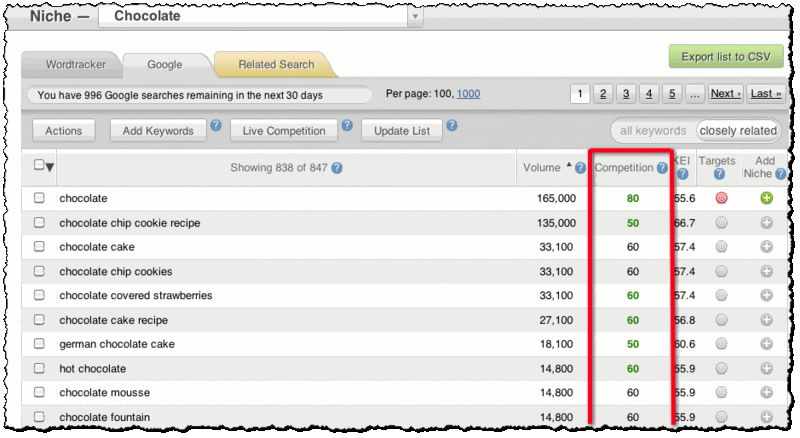Screen dimensions: 800x438
Task: Open help icon next to Add Keywords
Action: click(x=216, y=126)
